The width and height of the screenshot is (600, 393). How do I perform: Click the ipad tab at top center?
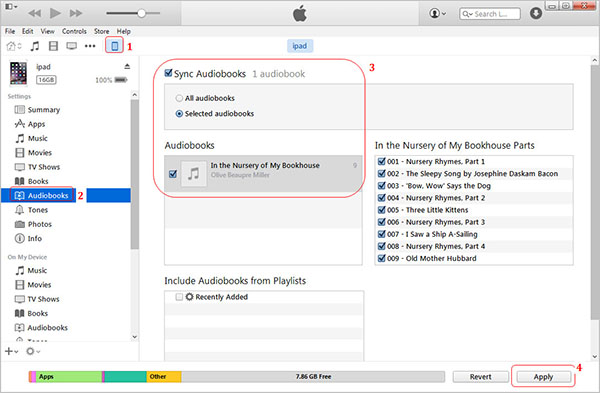pyautogui.click(x=300, y=46)
